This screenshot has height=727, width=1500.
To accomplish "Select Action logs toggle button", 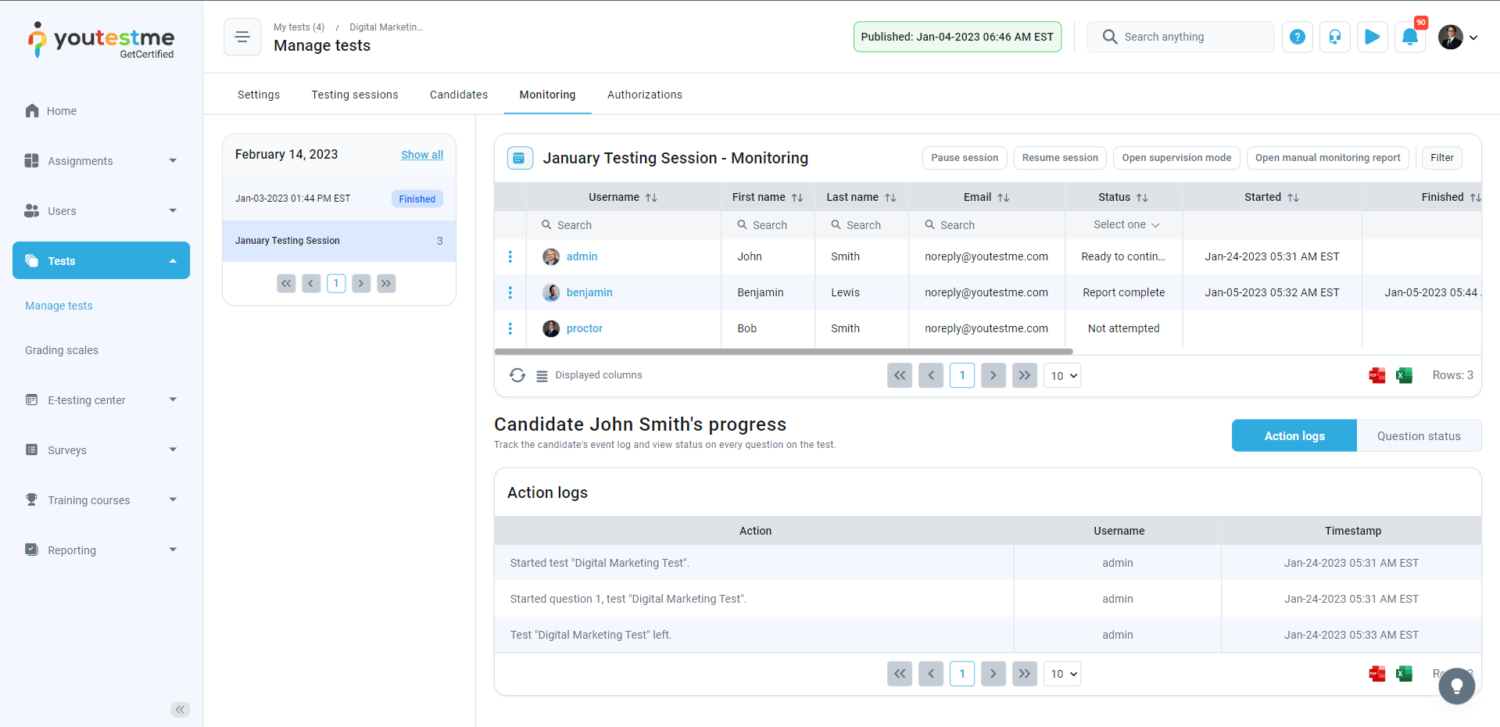I will 1294,436.
